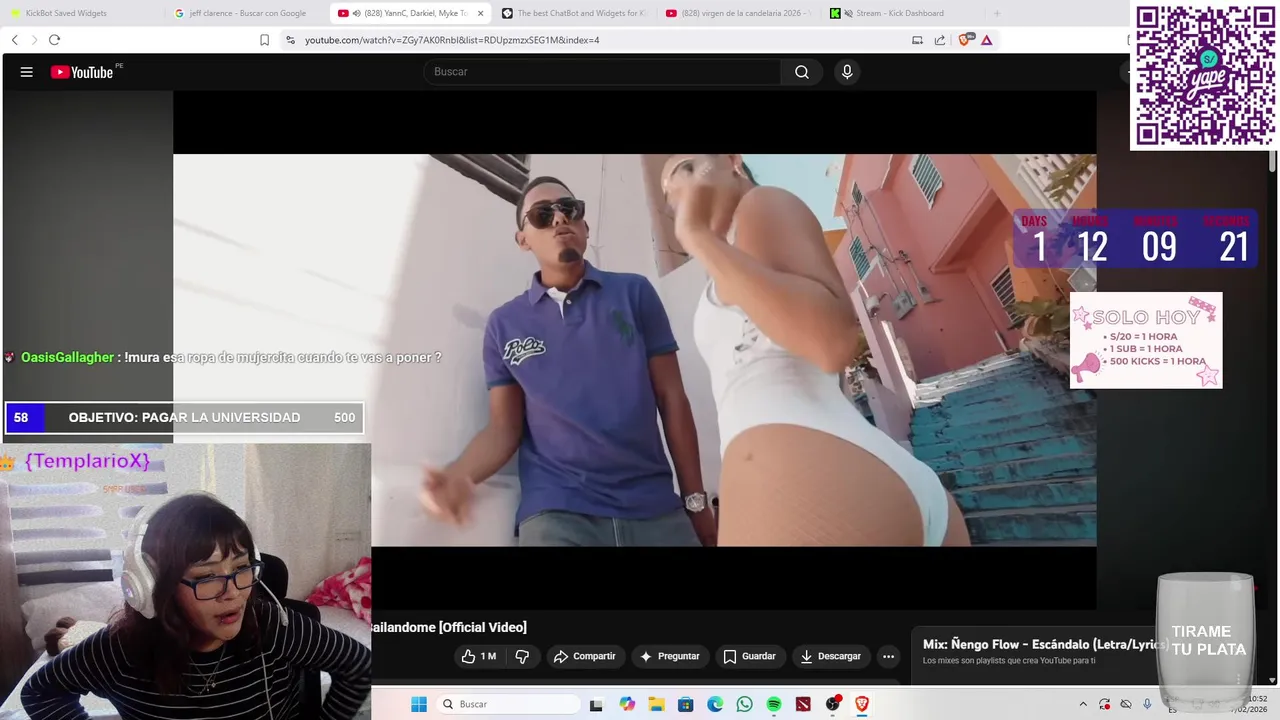Switch to The best ChatBot and Widgets tab
This screenshot has width=1280, height=720.
point(574,13)
